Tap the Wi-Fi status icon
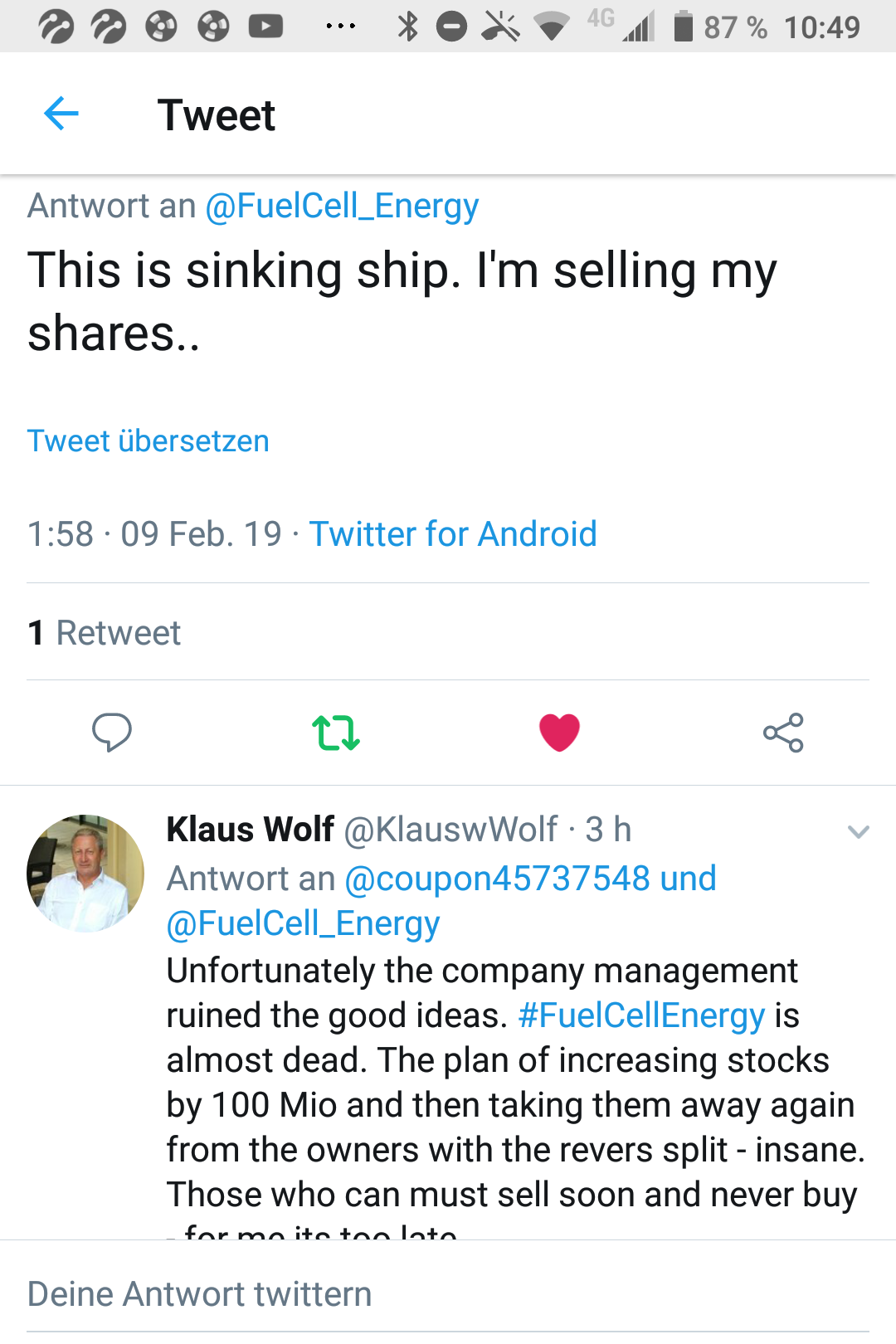 click(x=551, y=27)
